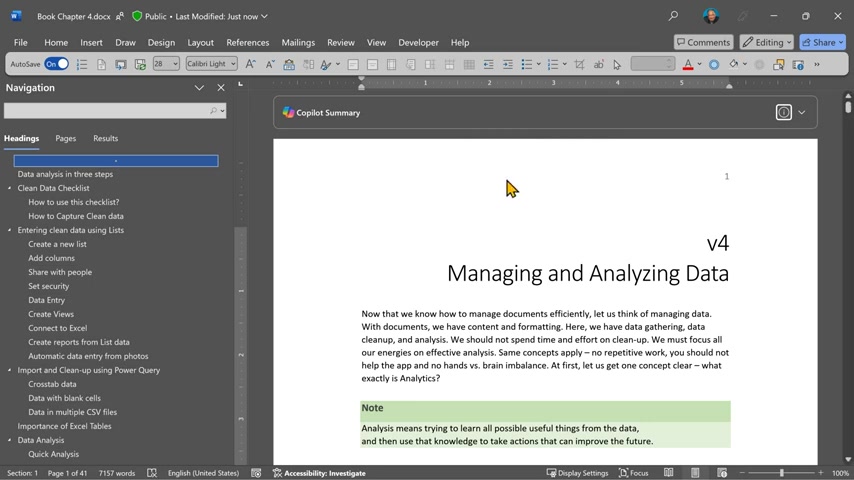Click the document info icon in toolbar

pyautogui.click(x=798, y=65)
